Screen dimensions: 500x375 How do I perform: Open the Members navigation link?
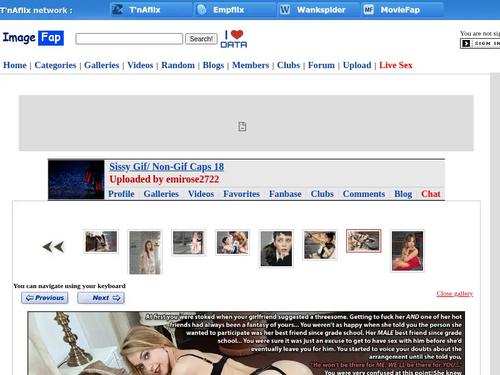pos(251,65)
